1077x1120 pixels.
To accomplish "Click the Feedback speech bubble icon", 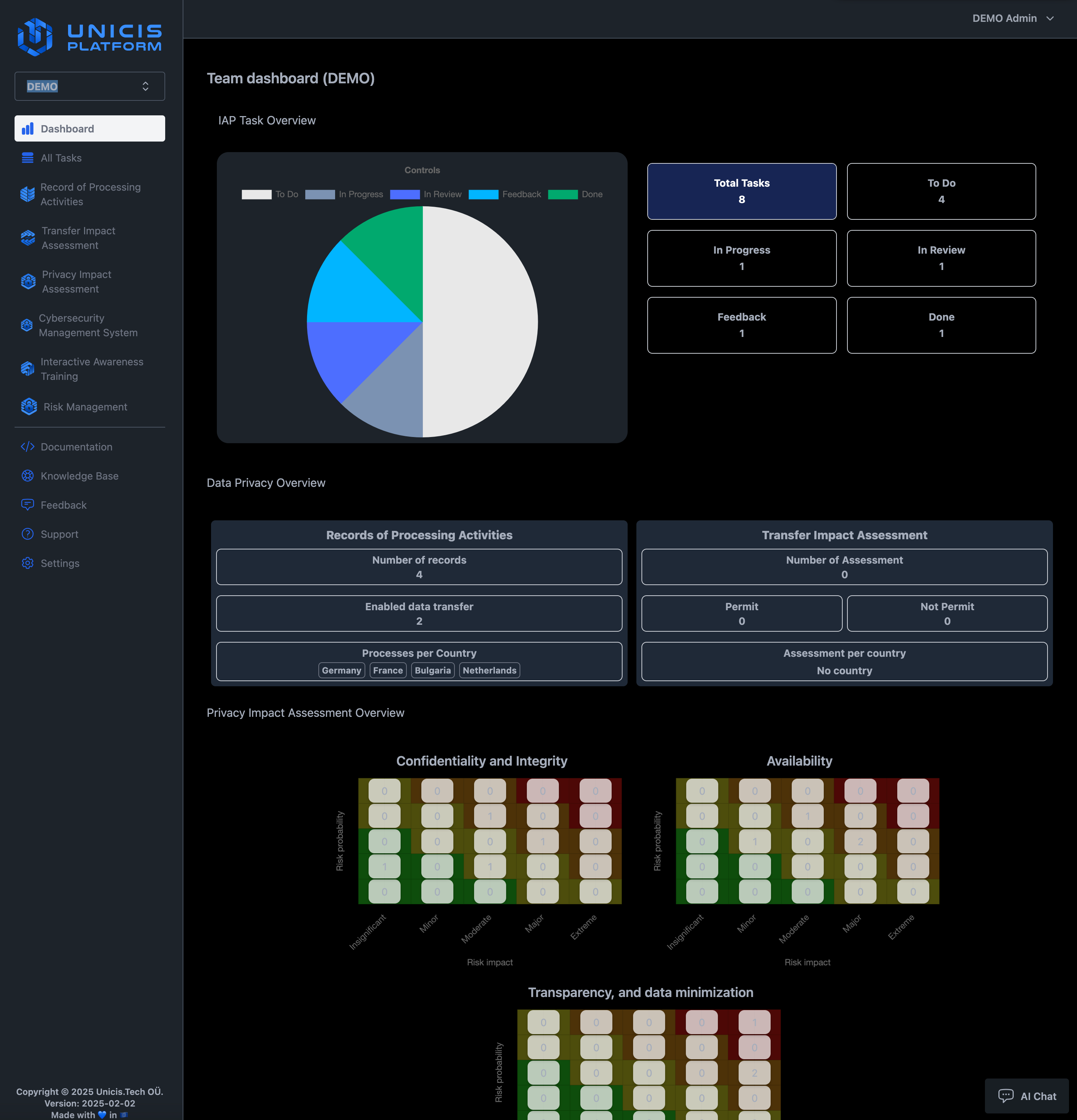I will coord(27,505).
